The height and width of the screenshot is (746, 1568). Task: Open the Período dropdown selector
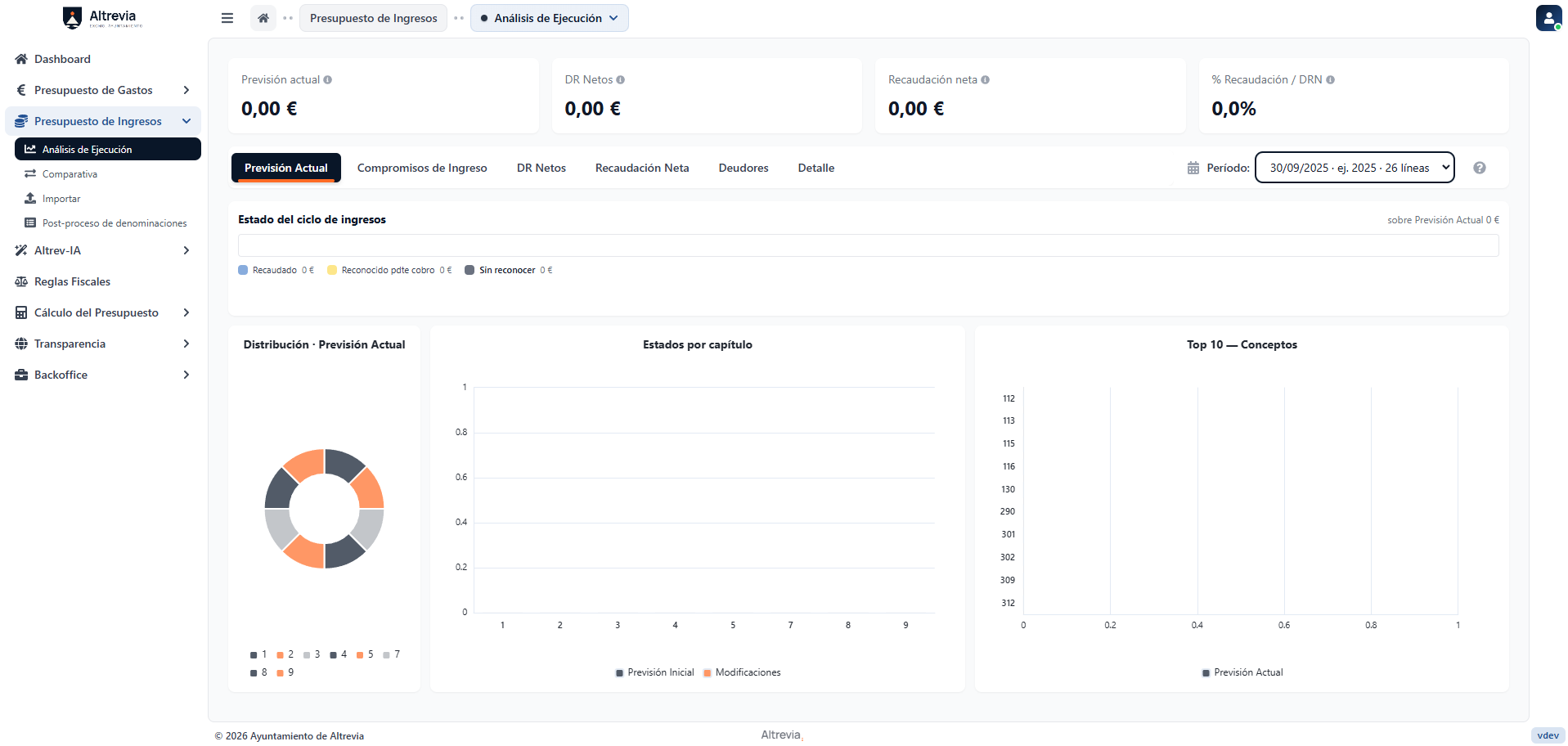click(1355, 168)
